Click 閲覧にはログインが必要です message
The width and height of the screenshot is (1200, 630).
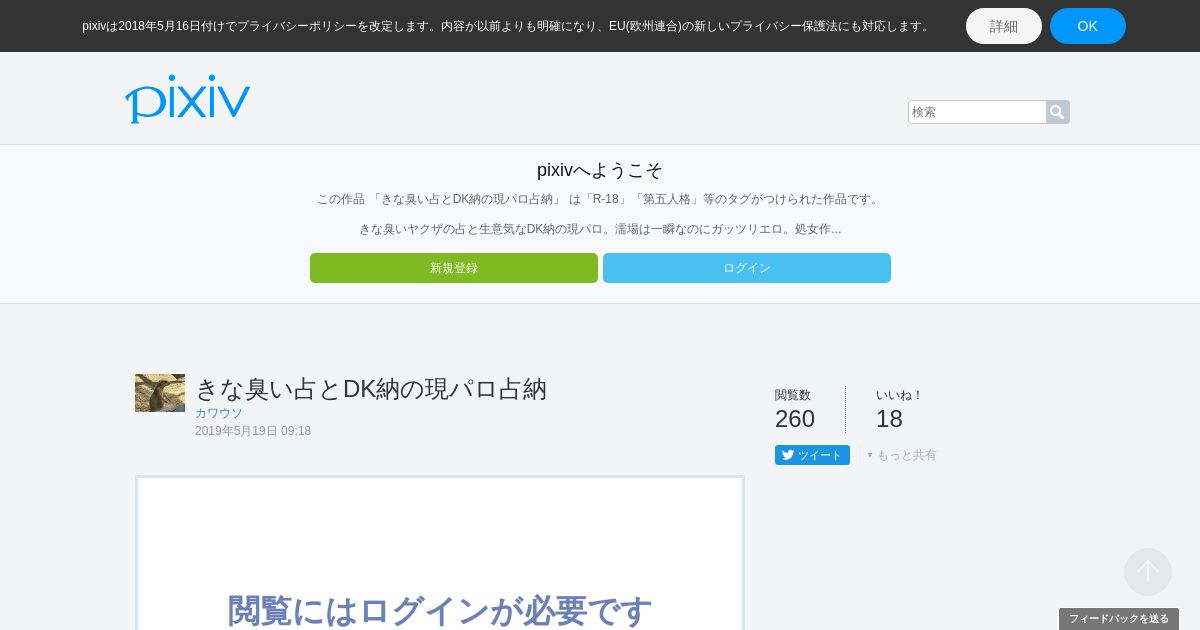click(x=440, y=610)
